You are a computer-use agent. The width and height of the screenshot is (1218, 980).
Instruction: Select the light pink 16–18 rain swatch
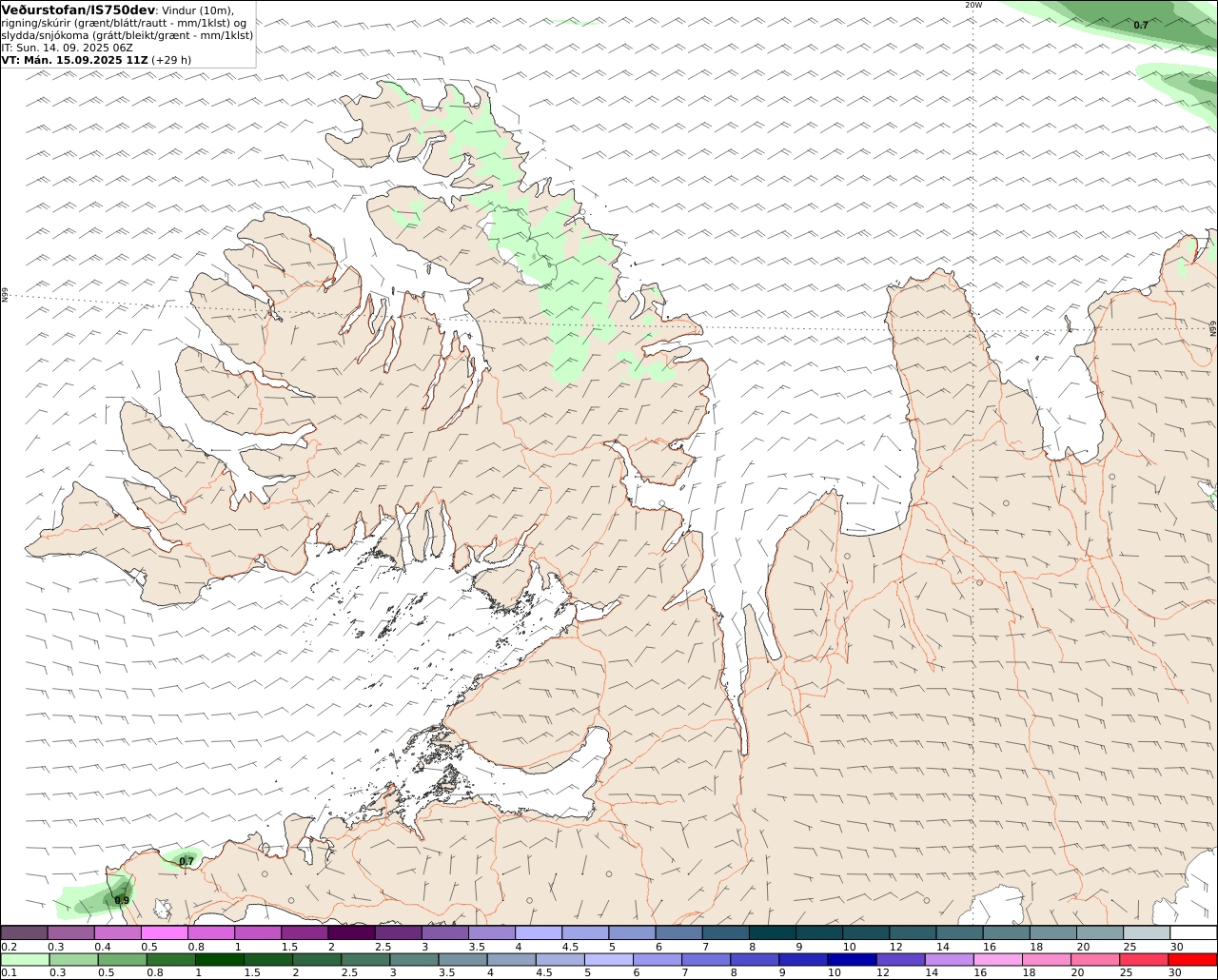pyautogui.click(x=998, y=960)
